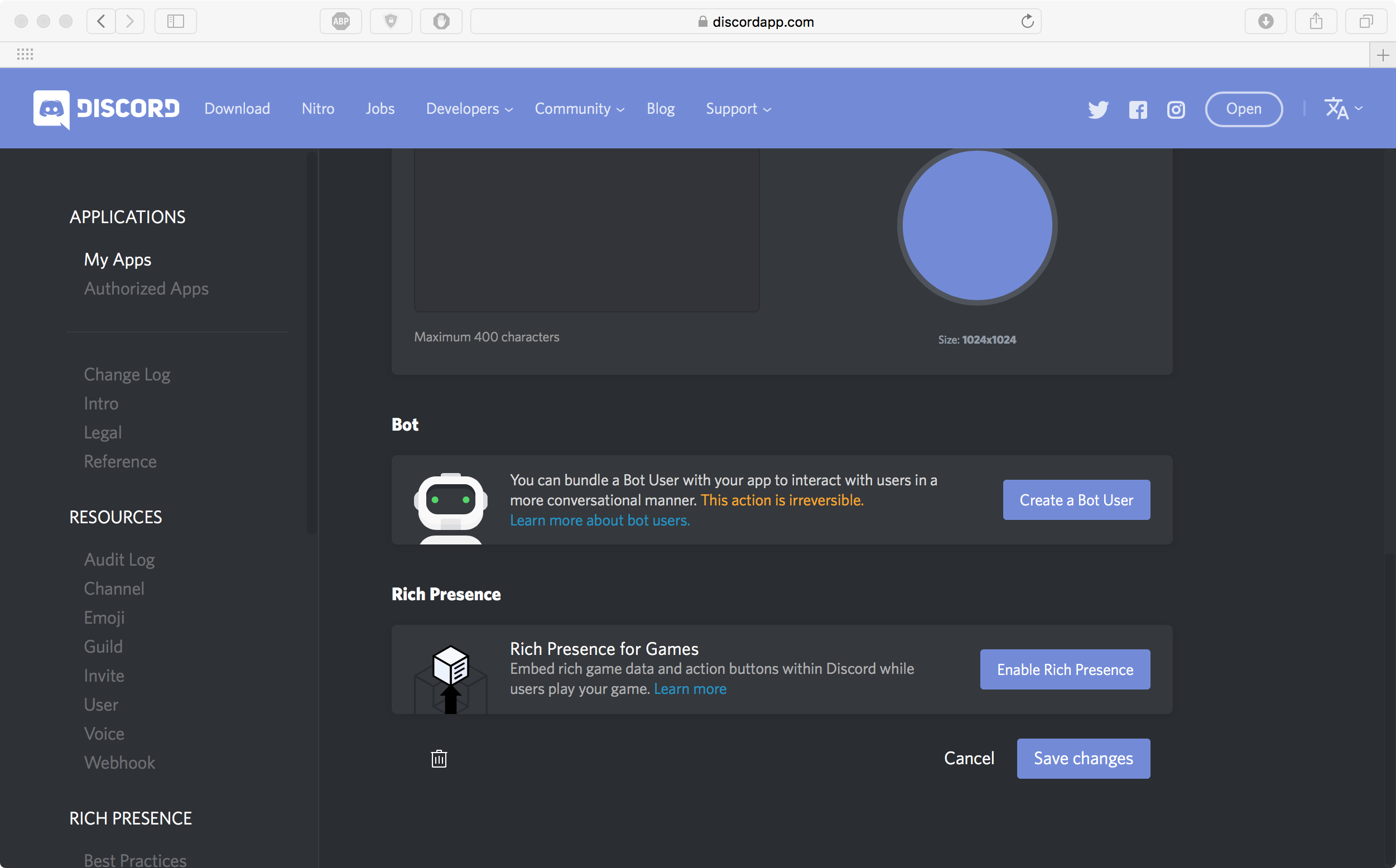Open the language selector dropdown
The image size is (1396, 868).
click(1342, 108)
